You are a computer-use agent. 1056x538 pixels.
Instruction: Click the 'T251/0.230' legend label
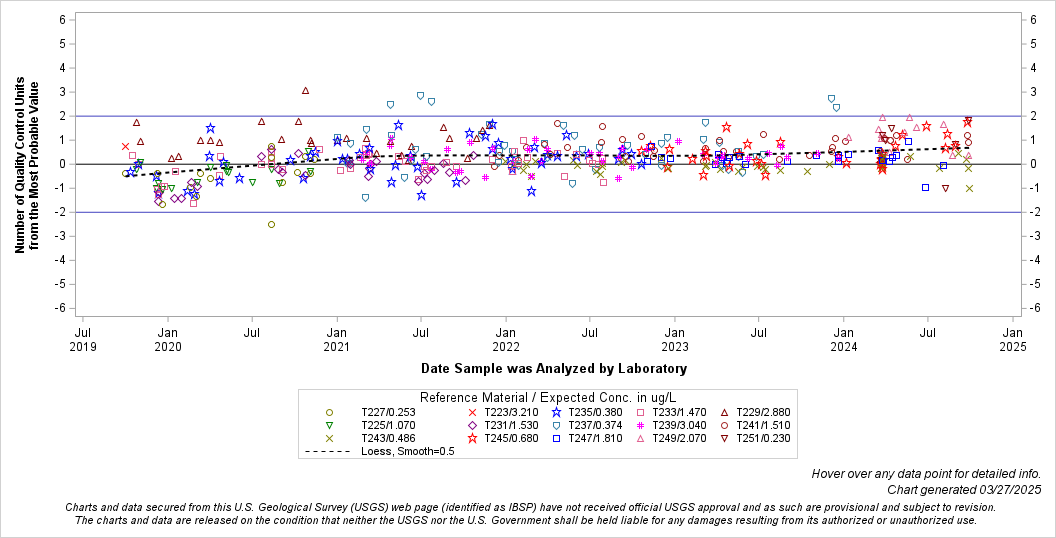click(x=763, y=438)
